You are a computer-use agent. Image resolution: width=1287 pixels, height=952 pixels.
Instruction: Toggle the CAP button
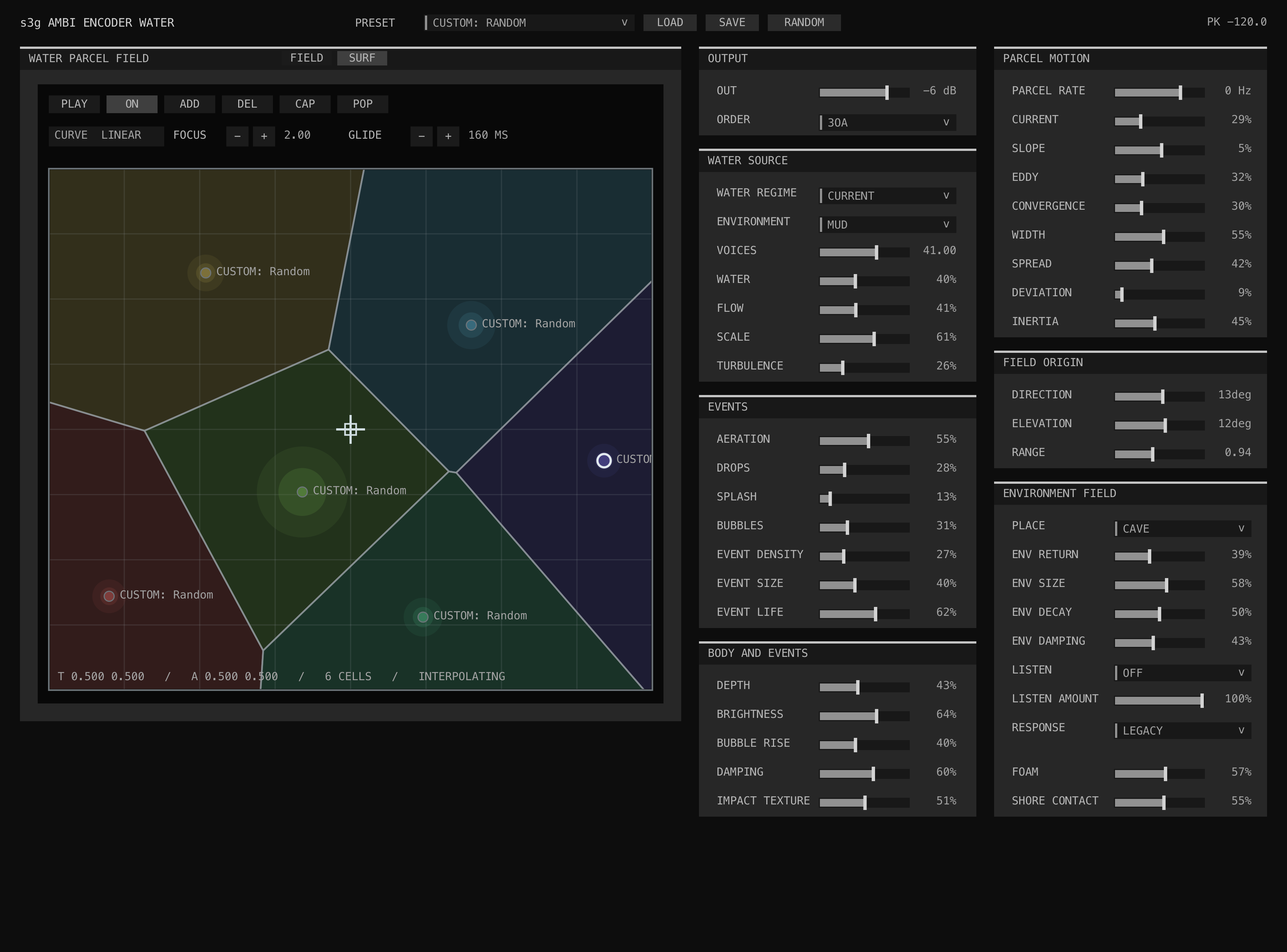(305, 104)
